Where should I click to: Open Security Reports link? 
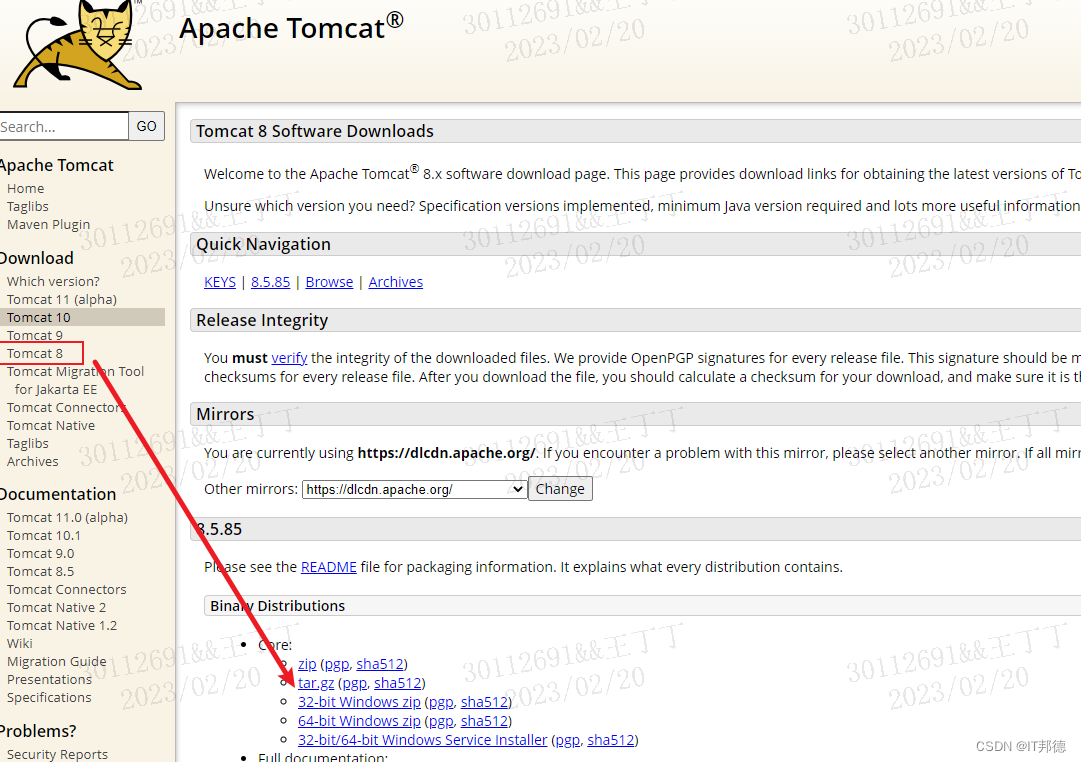(57, 754)
